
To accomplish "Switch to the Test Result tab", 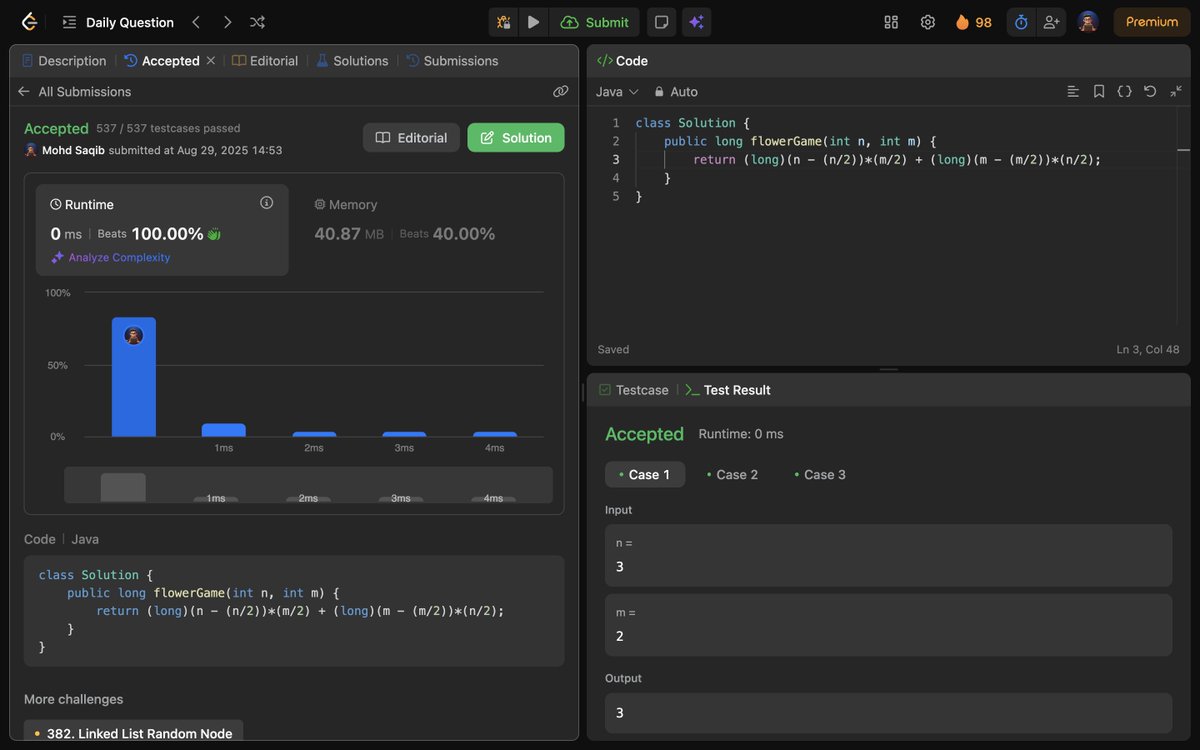I will coord(728,390).
